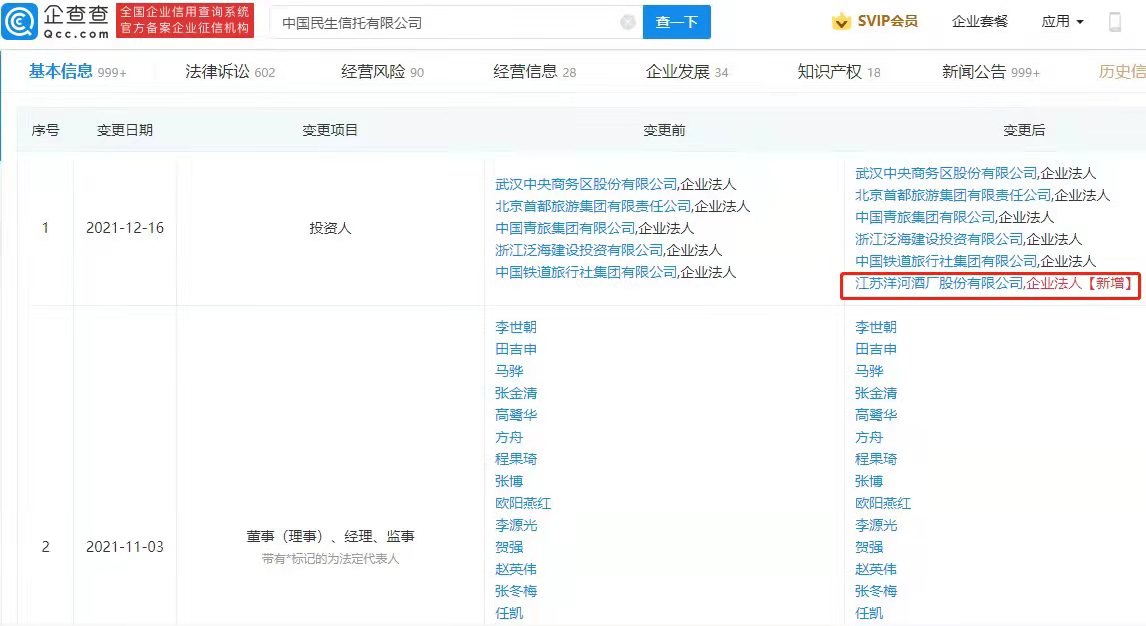Click the red 全国企业信用查询系统 banner
This screenshot has width=1146, height=626.
(185, 20)
